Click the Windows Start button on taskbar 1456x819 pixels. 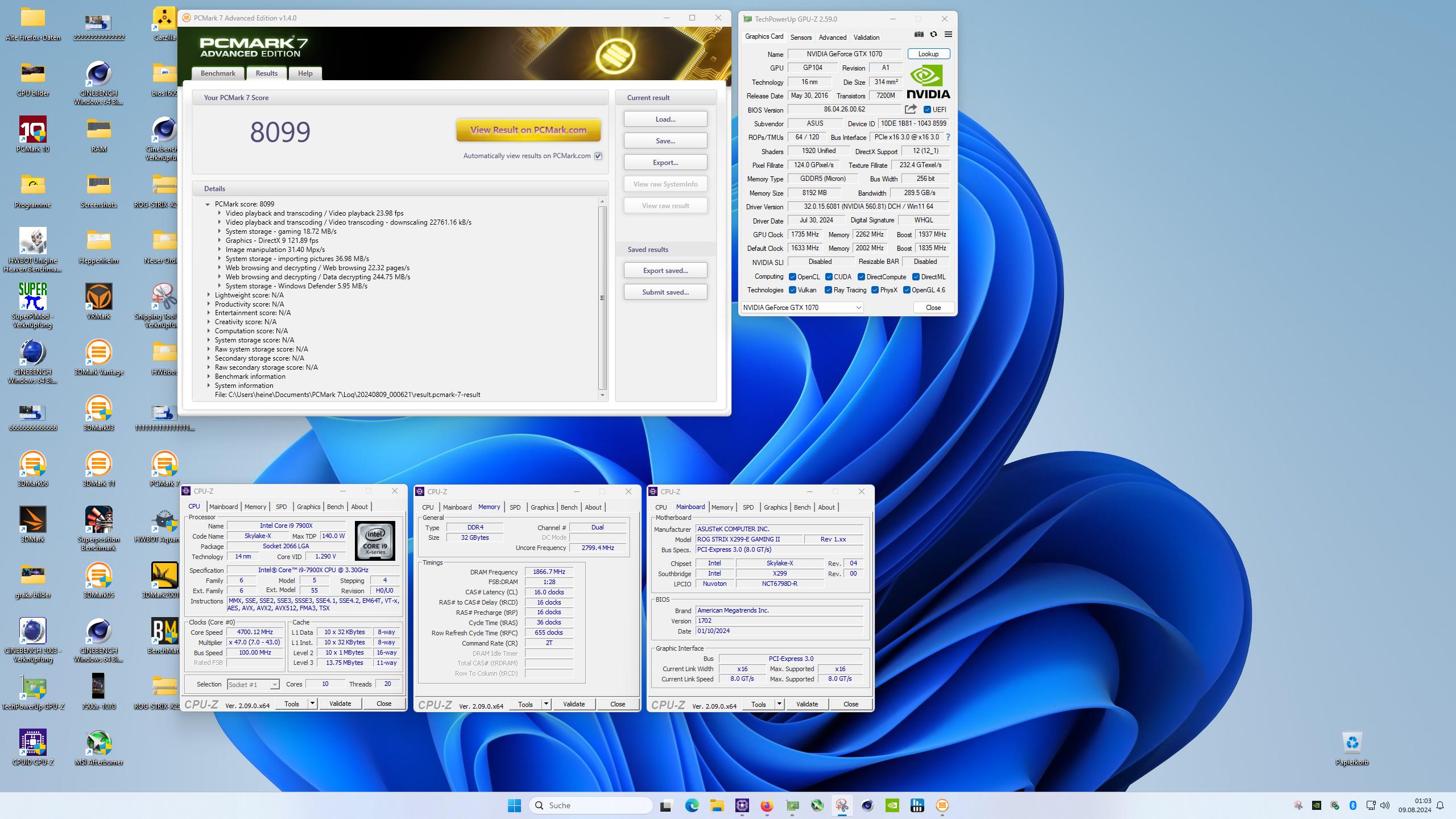tap(514, 805)
